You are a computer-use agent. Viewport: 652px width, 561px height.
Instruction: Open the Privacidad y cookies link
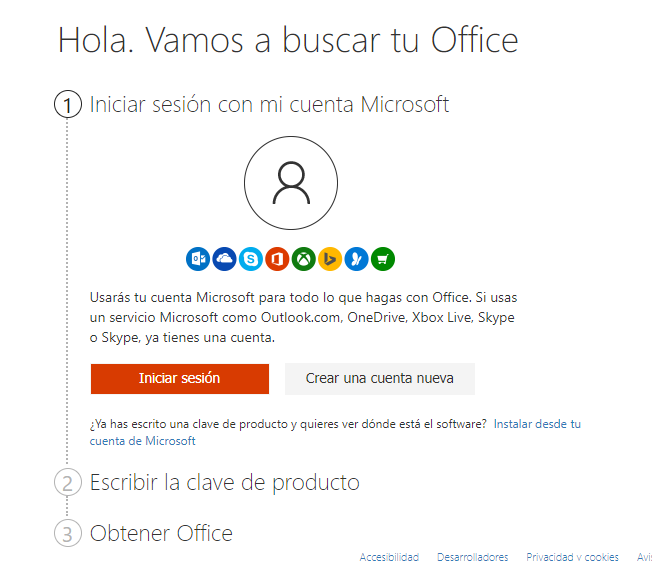[x=572, y=556]
